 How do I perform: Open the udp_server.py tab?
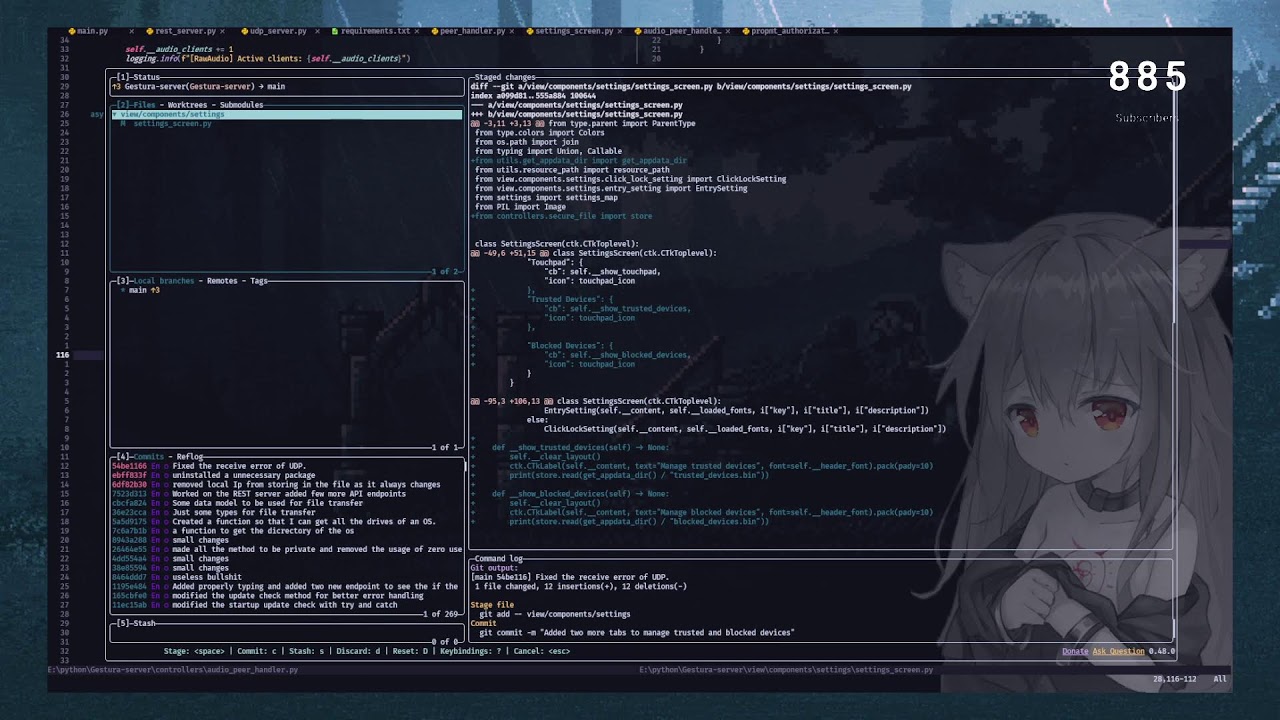[278, 31]
